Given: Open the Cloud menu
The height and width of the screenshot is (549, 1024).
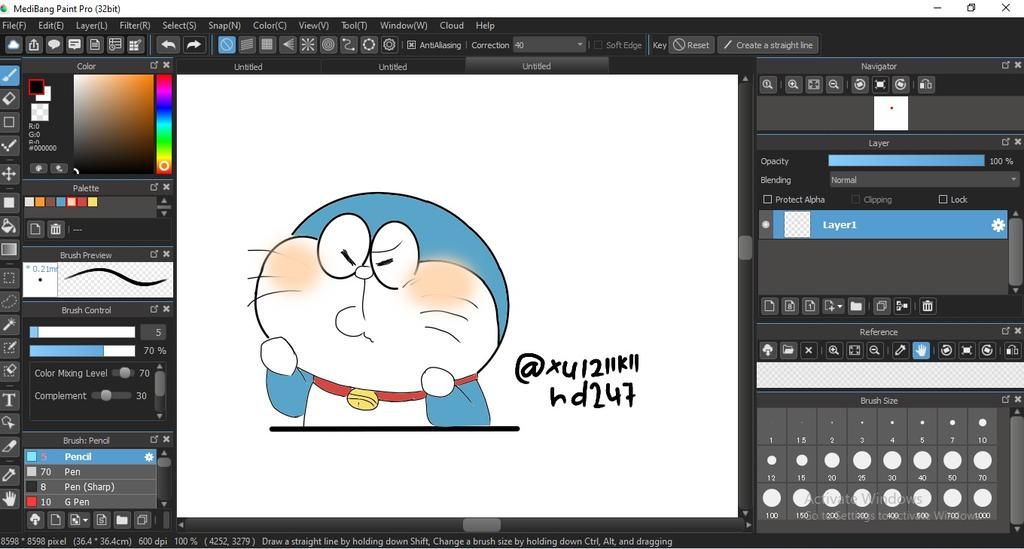Looking at the screenshot, I should (451, 25).
